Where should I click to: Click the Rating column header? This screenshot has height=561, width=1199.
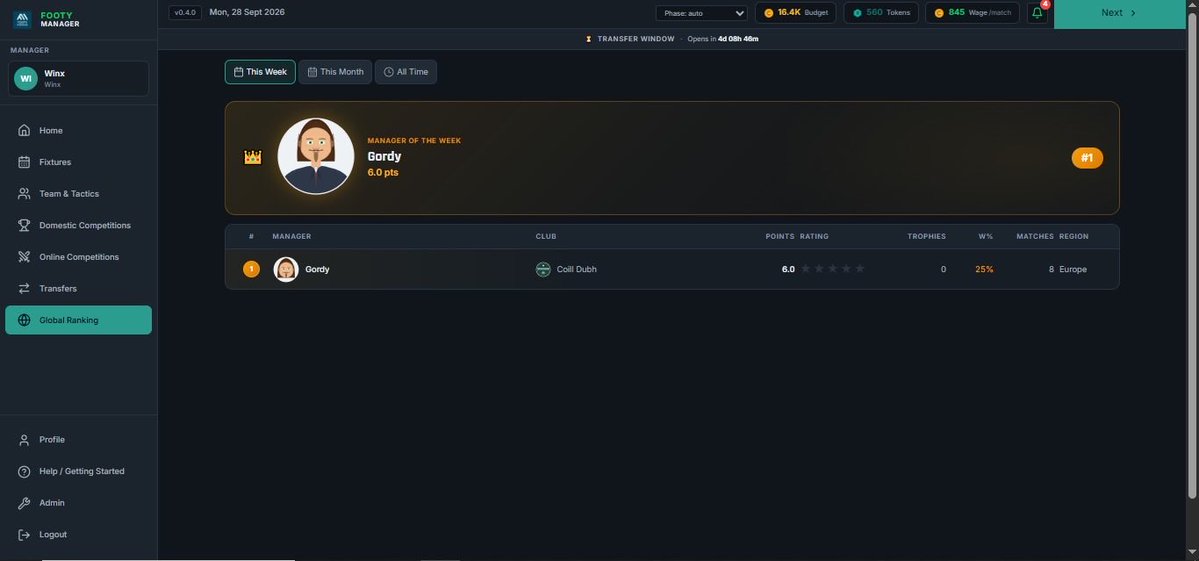(x=814, y=237)
